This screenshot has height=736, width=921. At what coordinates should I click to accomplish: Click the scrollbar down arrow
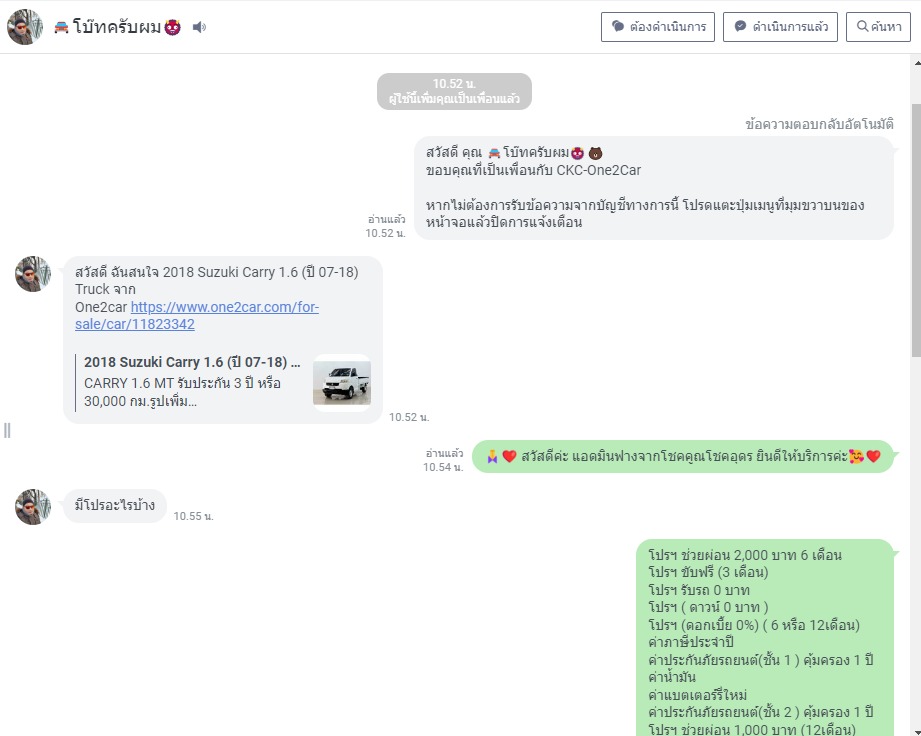tap(917, 731)
